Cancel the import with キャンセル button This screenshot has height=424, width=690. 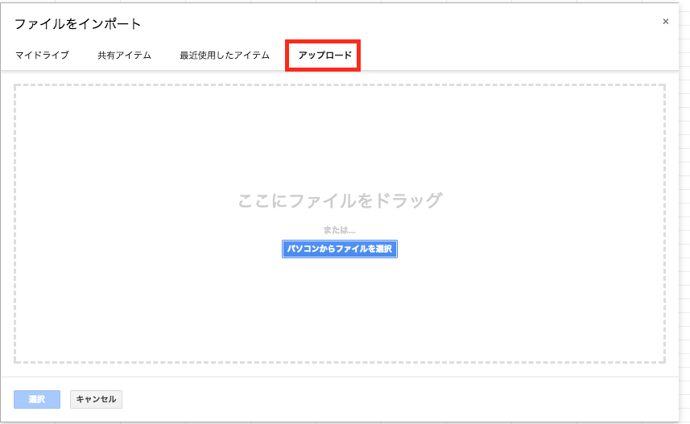click(96, 399)
